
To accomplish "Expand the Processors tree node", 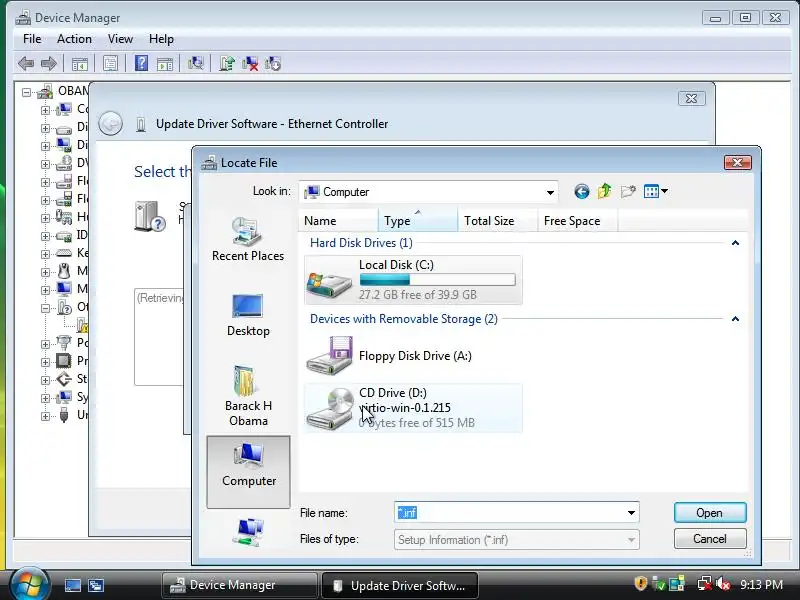I will (x=45, y=362).
